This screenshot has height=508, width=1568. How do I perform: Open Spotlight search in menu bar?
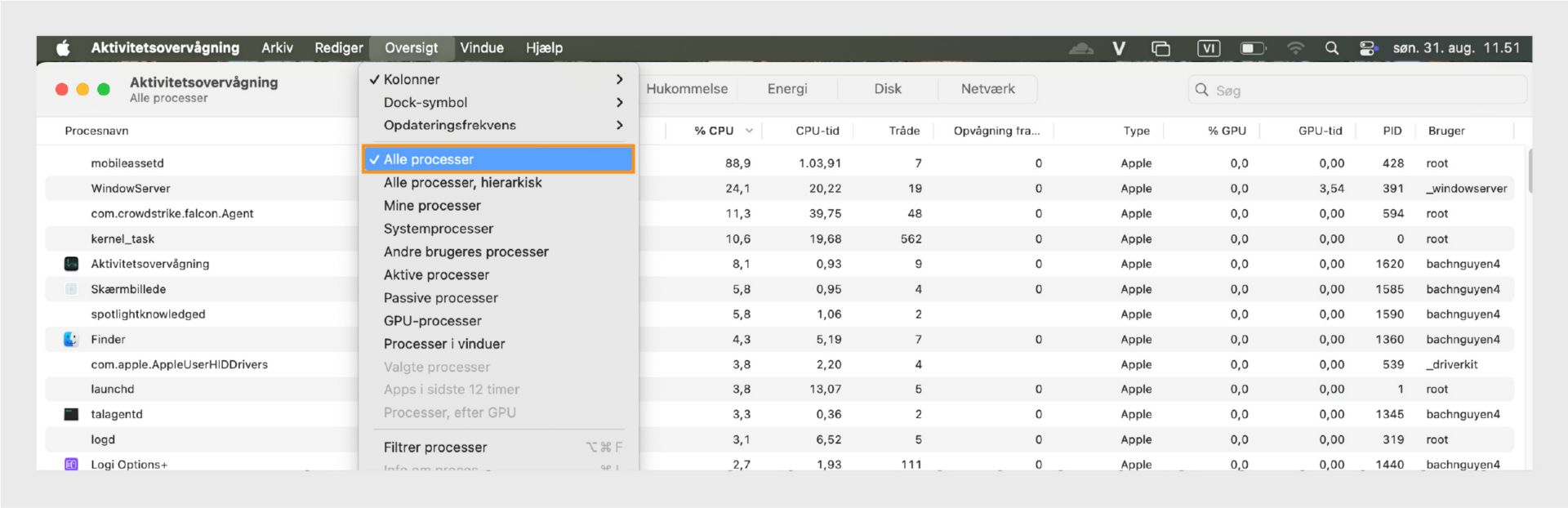[1331, 48]
